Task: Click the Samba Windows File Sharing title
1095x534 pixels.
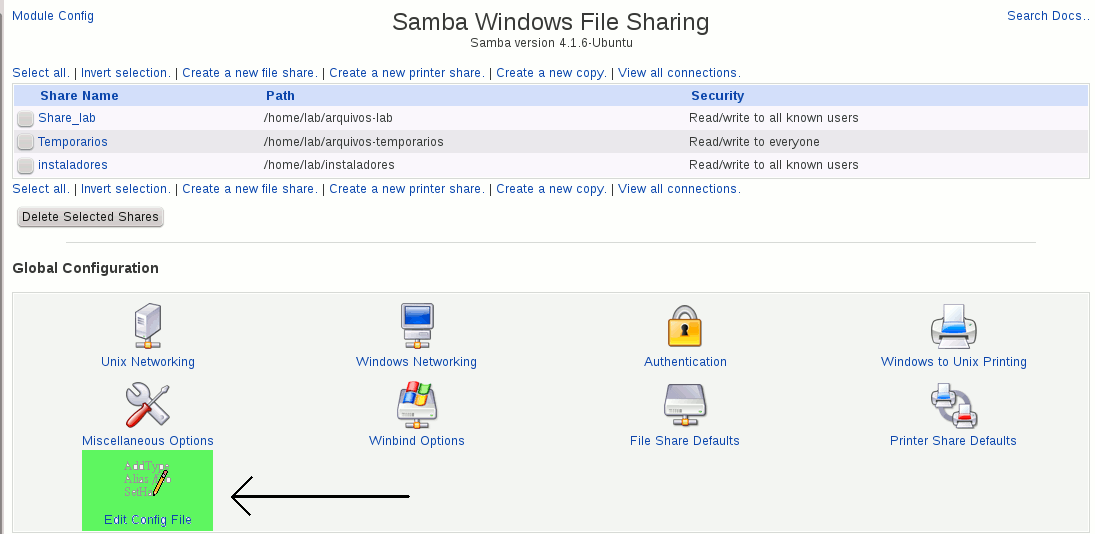Action: (550, 22)
